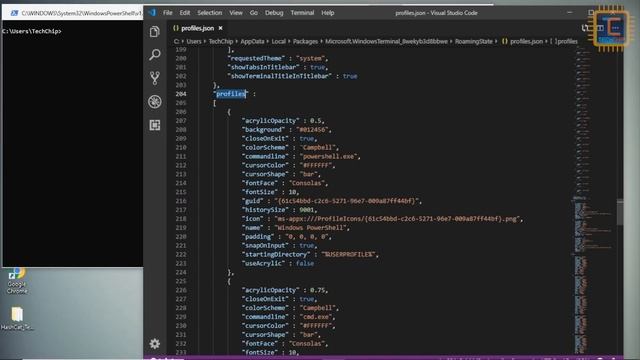The height and width of the screenshot is (360, 640).
Task: Select the HashCat folder on desktop
Action: pos(17,318)
